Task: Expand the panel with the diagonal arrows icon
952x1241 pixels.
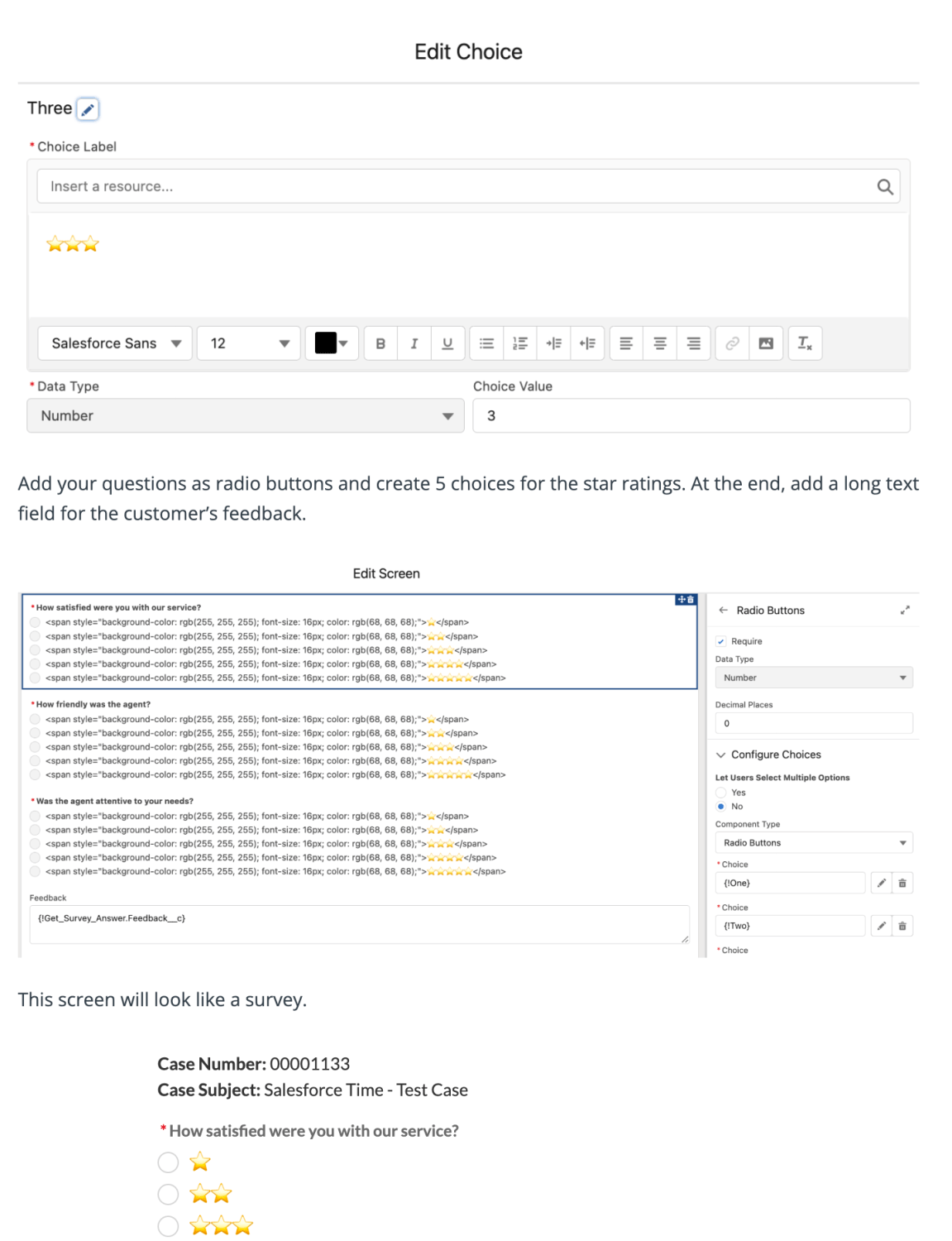Action: [x=906, y=610]
